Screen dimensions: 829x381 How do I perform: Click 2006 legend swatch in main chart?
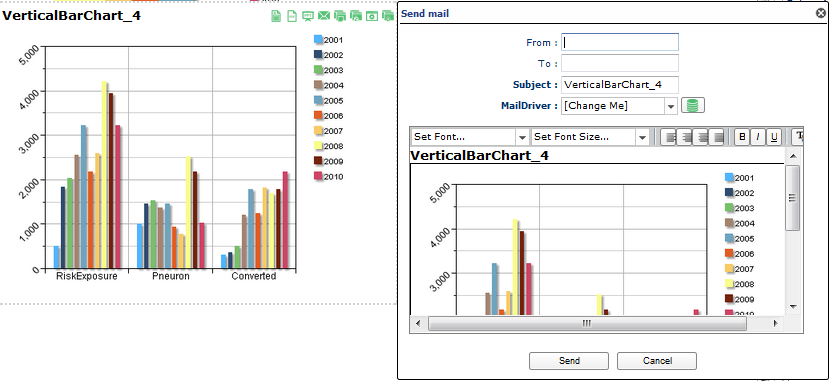coord(318,115)
